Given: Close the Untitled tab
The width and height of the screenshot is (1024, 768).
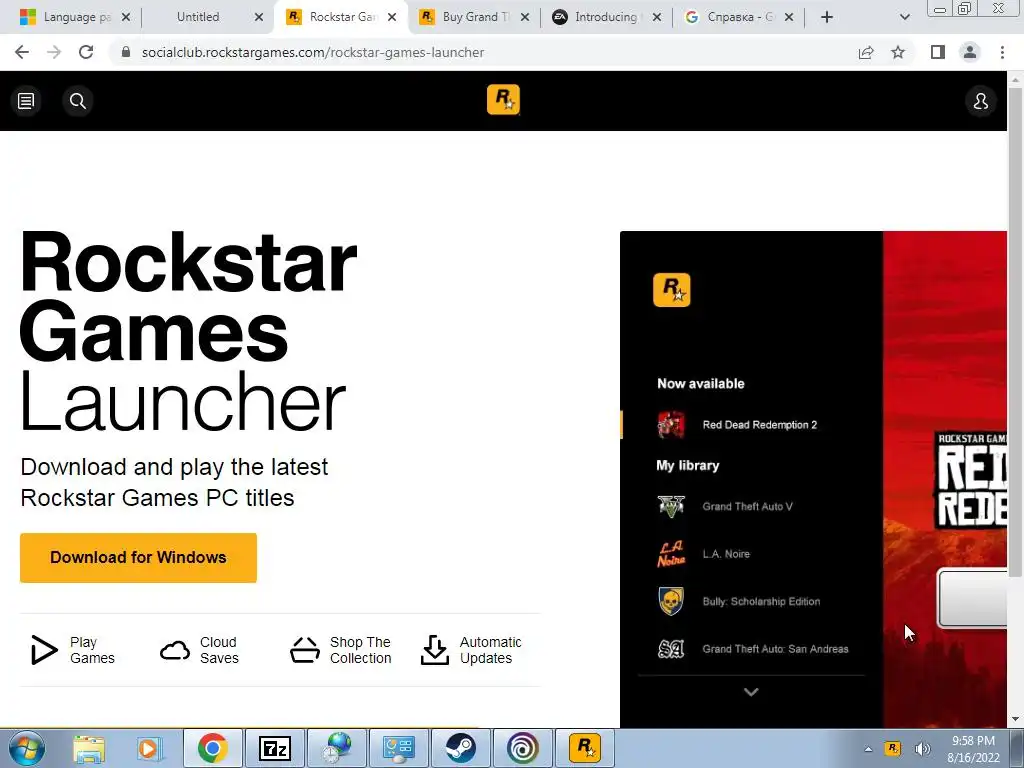Looking at the screenshot, I should (x=259, y=17).
